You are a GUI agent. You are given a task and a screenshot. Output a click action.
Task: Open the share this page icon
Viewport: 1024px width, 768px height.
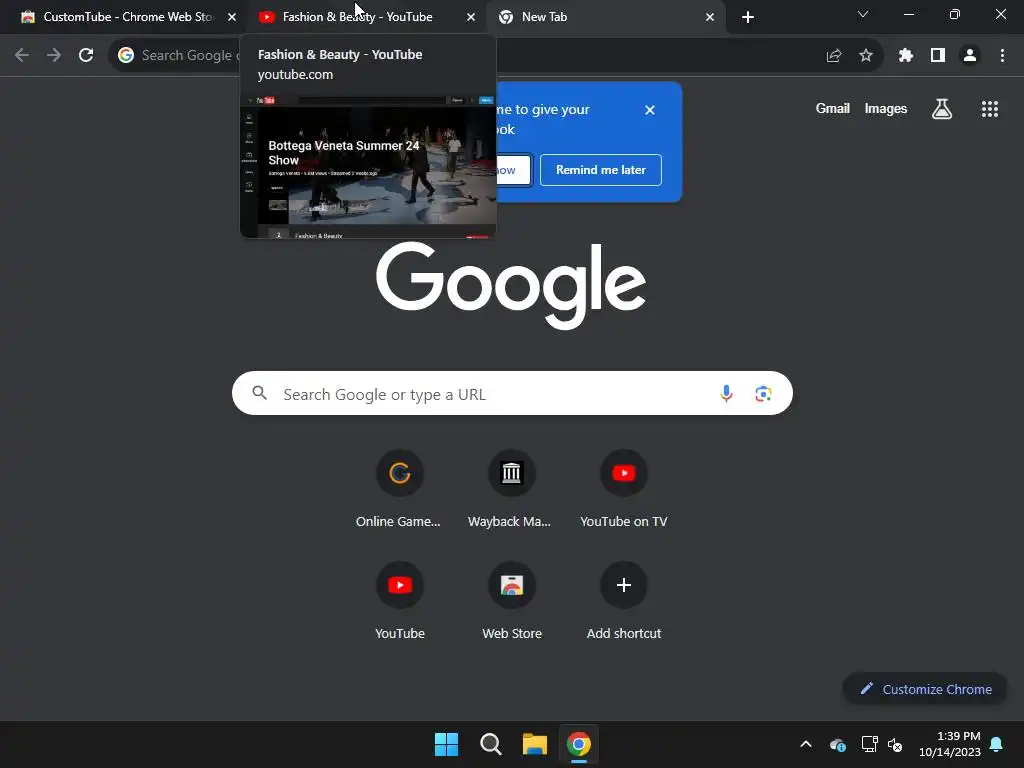(x=834, y=56)
